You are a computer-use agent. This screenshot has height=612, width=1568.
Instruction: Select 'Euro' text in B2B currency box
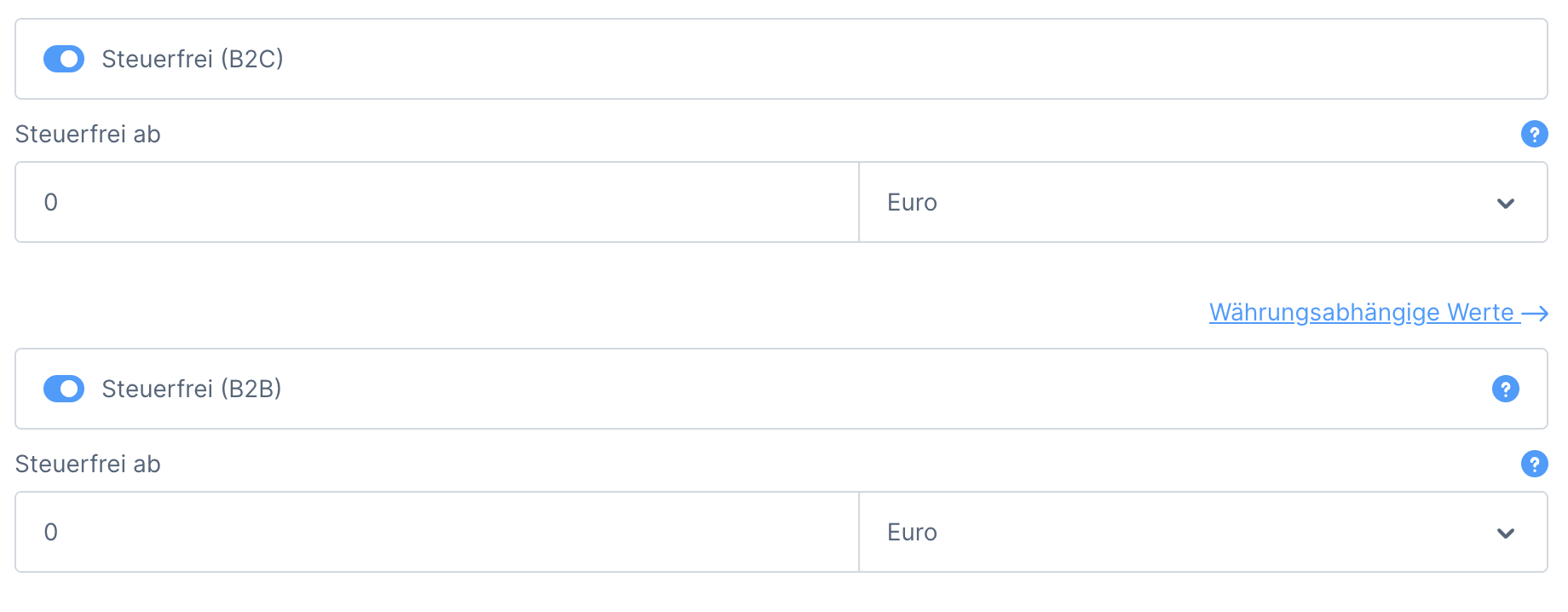[x=912, y=533]
